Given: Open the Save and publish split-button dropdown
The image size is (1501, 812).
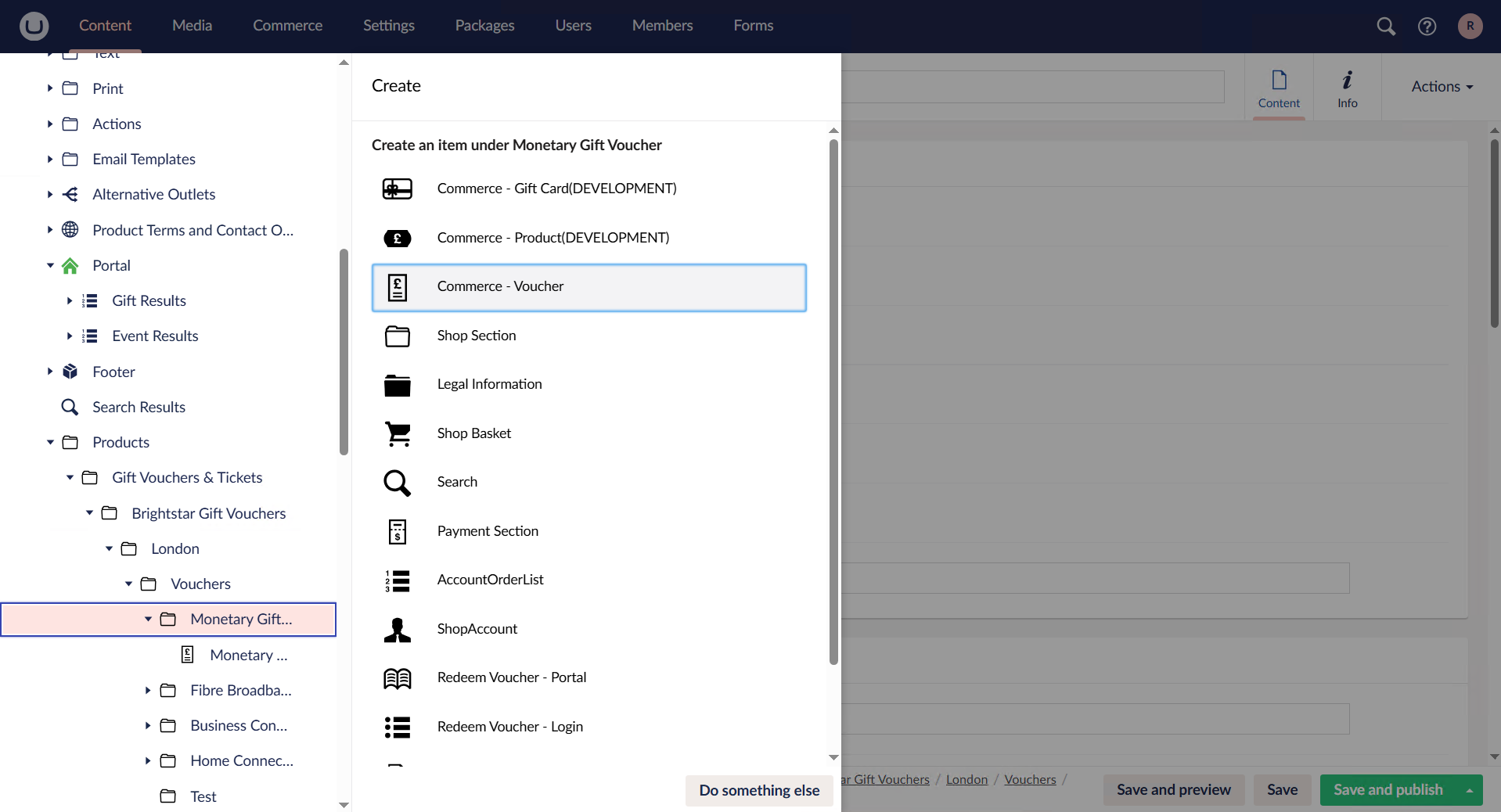Looking at the screenshot, I should pos(1468,790).
